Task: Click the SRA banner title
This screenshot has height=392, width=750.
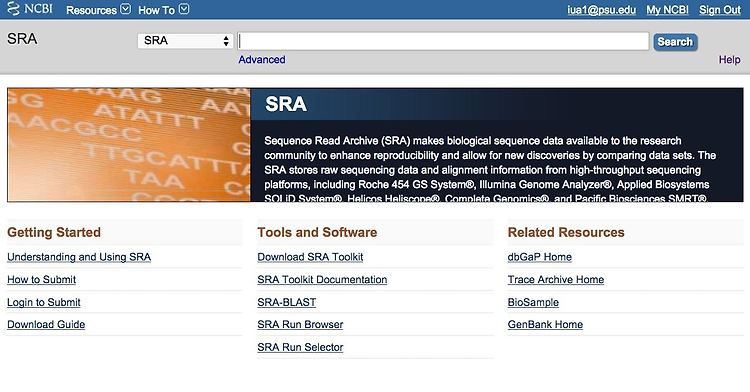Action: pos(286,104)
